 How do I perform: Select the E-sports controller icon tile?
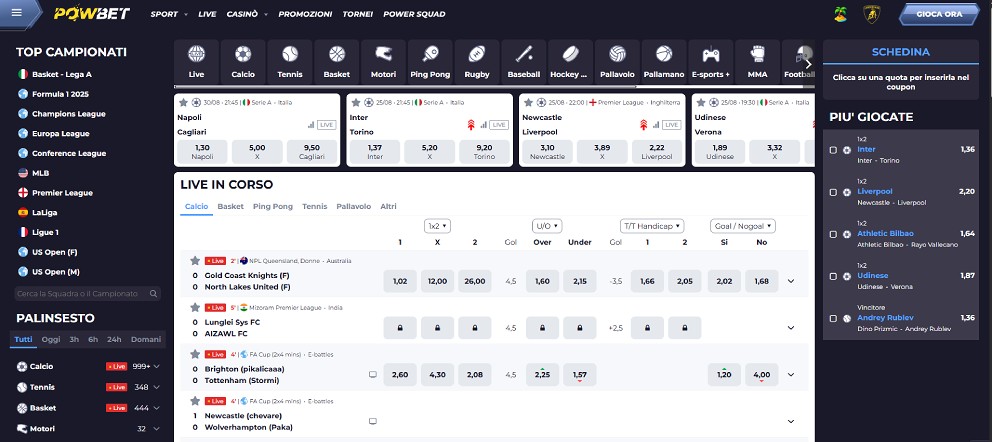tap(711, 60)
